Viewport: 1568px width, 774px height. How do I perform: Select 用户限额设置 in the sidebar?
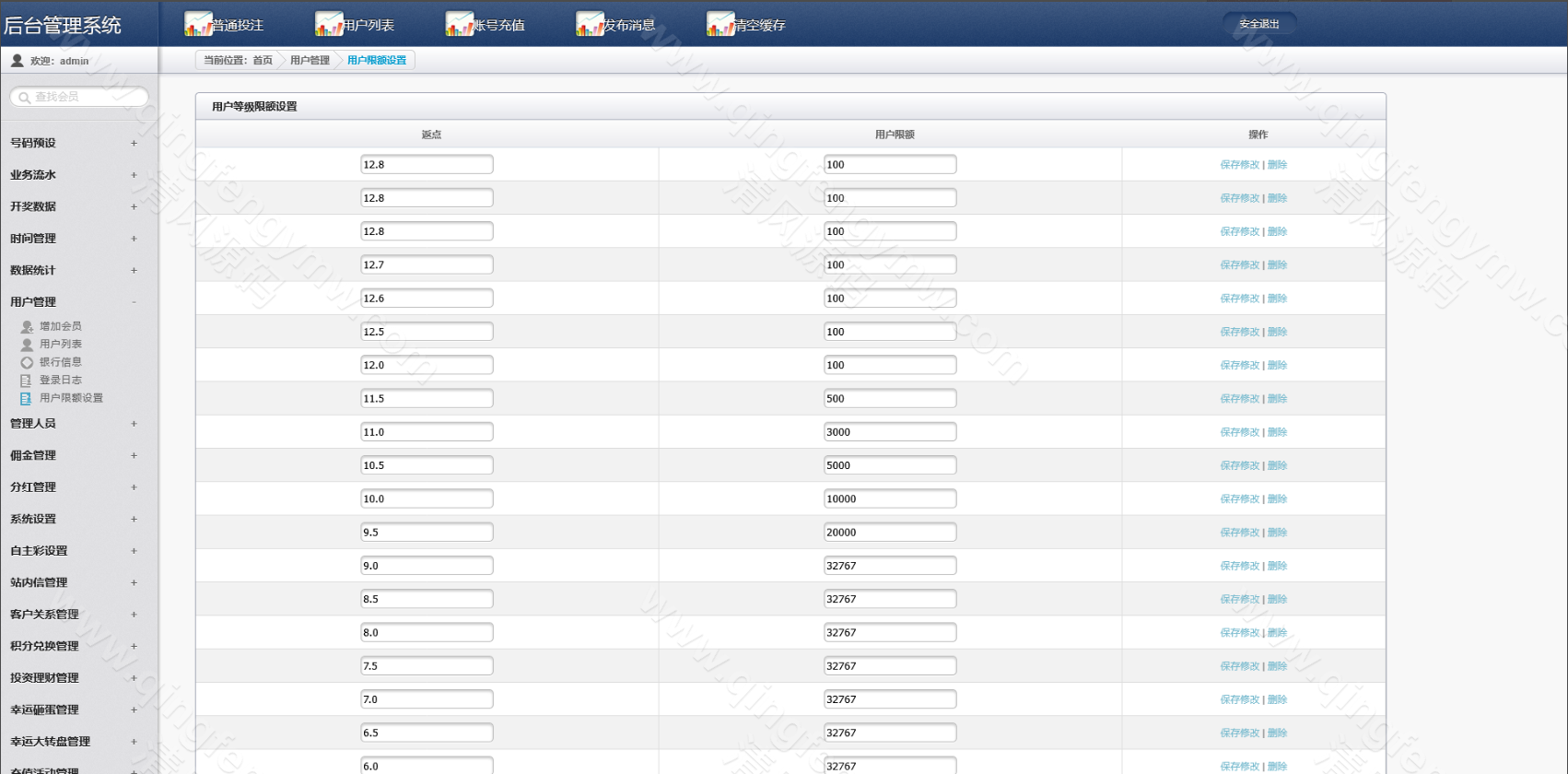[x=71, y=398]
